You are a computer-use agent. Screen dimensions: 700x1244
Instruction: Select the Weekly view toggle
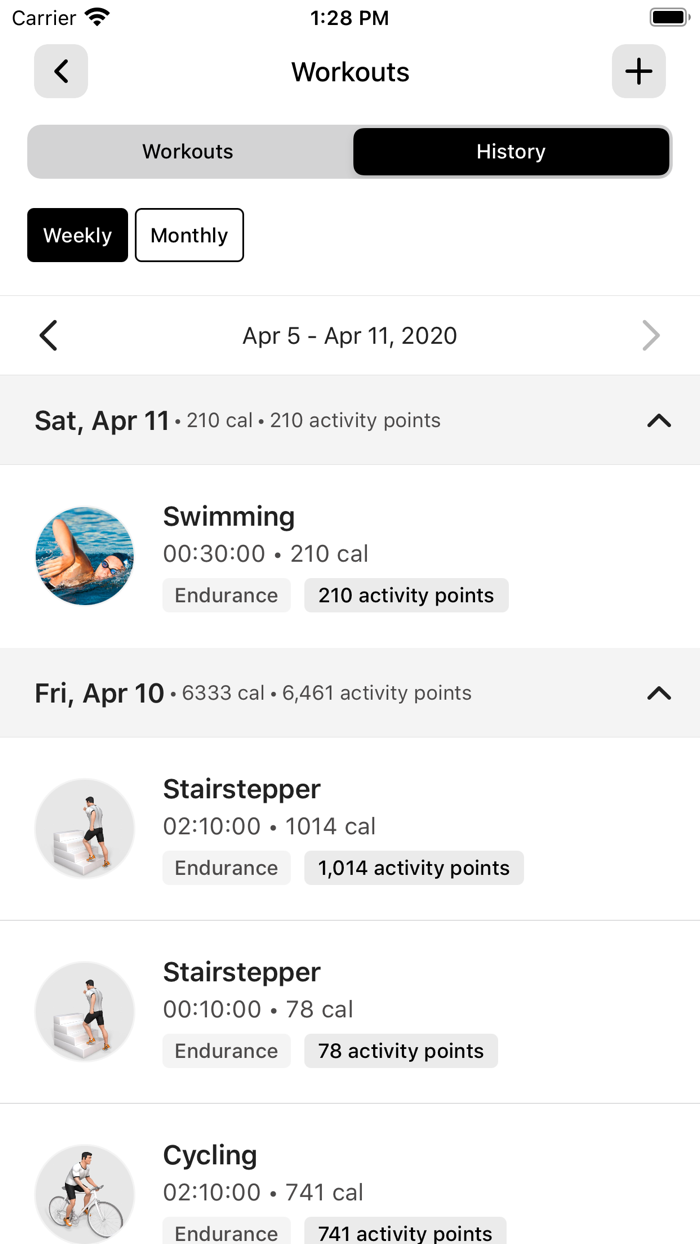(77, 235)
